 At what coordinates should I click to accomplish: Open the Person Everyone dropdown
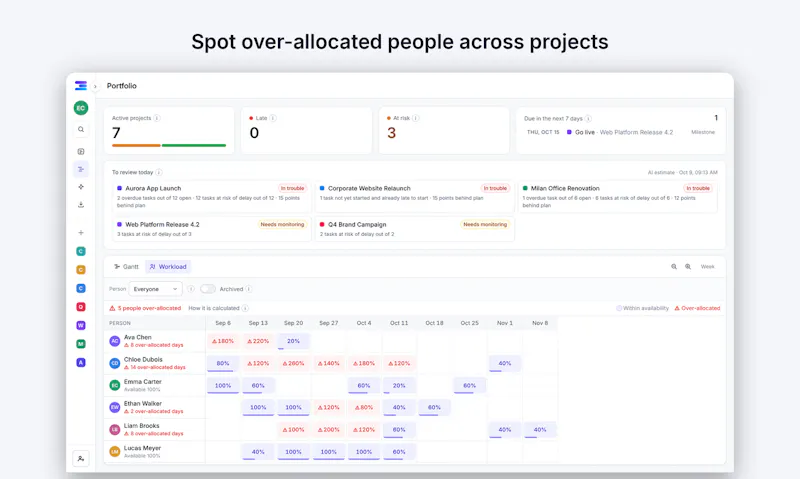click(155, 289)
